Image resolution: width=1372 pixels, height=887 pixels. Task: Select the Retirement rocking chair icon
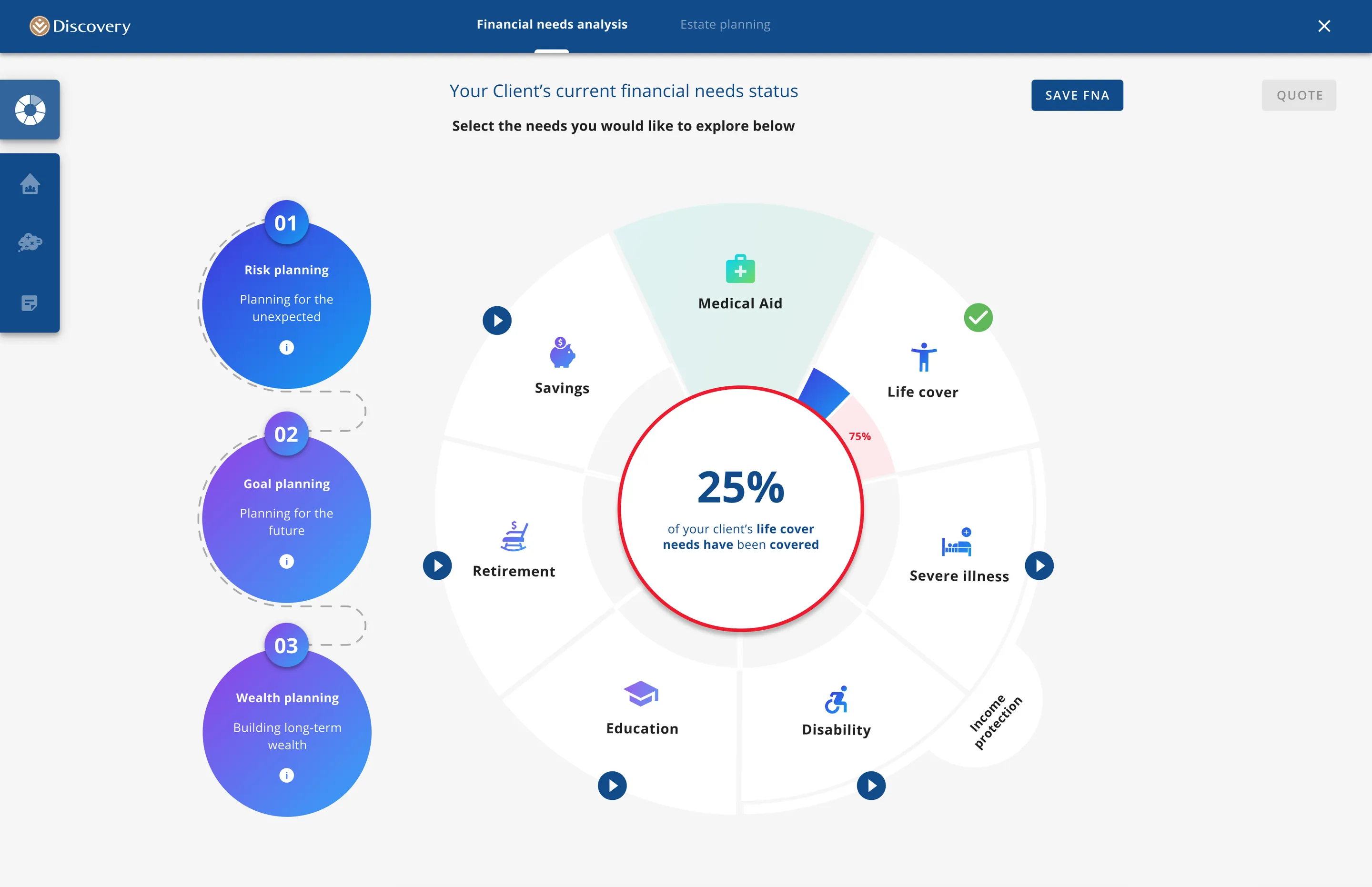(514, 535)
